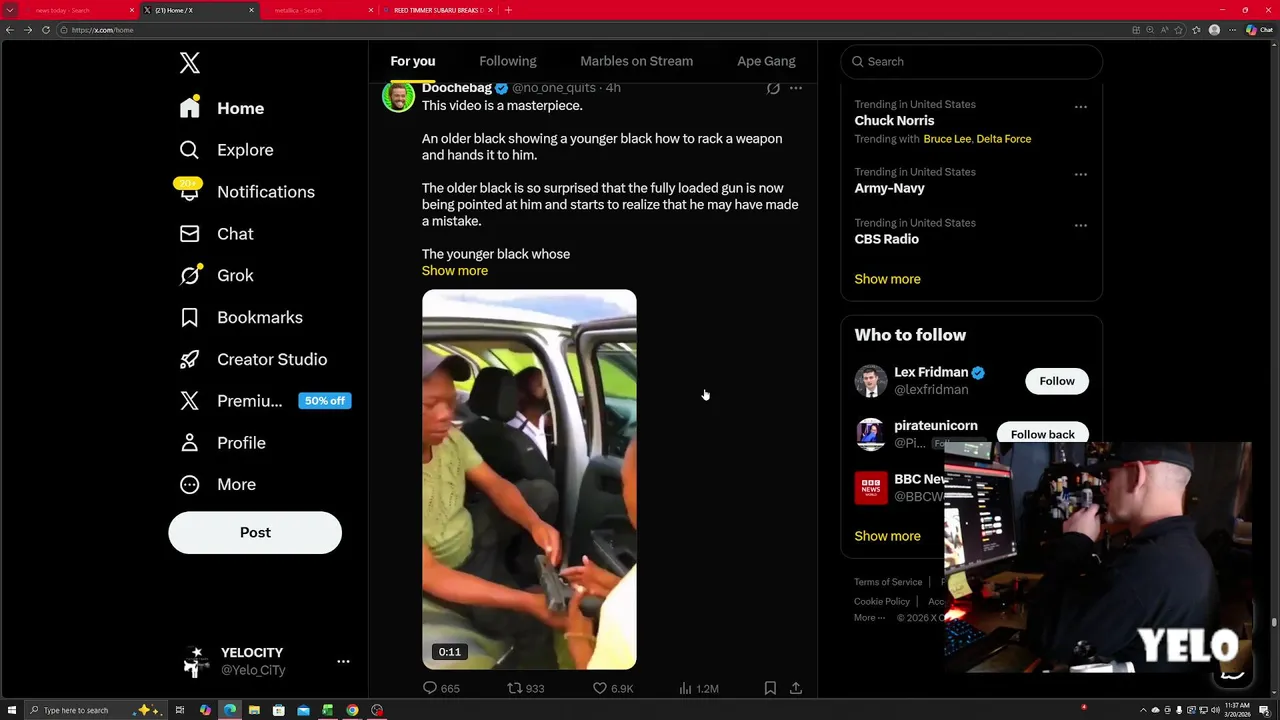Click the 50% off badge
The width and height of the screenshot is (1280, 720).
click(325, 401)
